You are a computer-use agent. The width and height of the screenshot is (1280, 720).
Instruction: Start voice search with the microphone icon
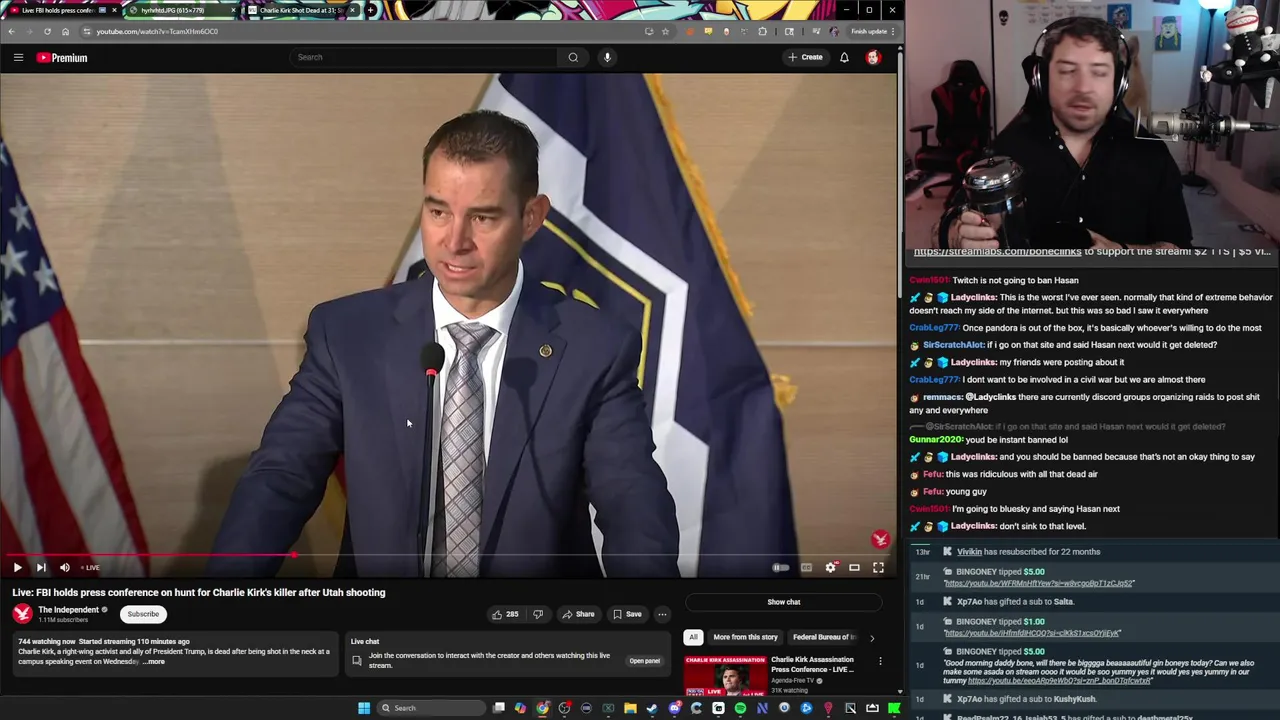(607, 57)
